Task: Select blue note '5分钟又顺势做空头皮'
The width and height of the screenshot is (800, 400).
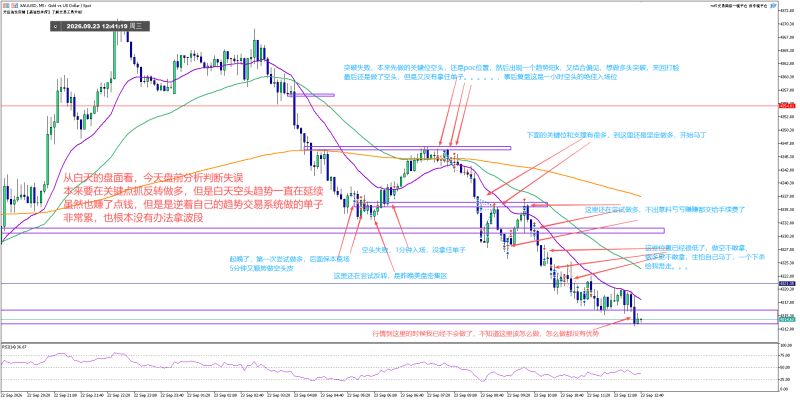Action: [x=261, y=267]
